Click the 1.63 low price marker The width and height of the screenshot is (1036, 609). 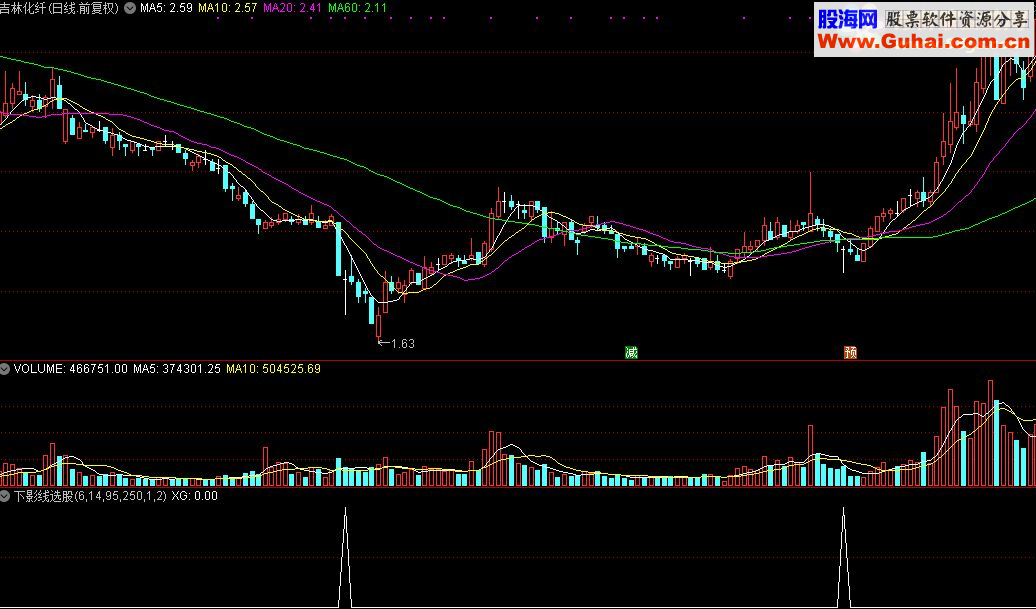(396, 343)
